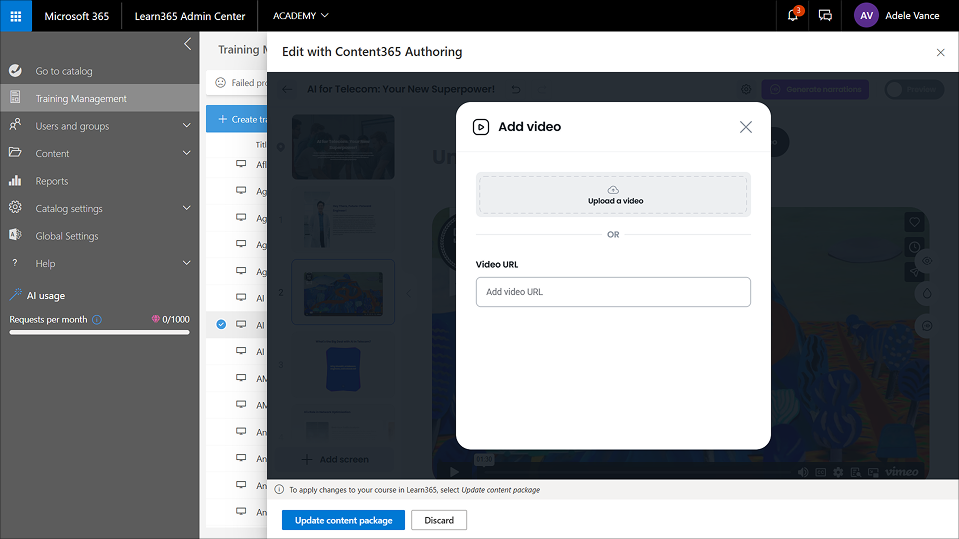Close the Content365 Authoring panel
Viewport: 959px width, 539px height.
(x=940, y=52)
